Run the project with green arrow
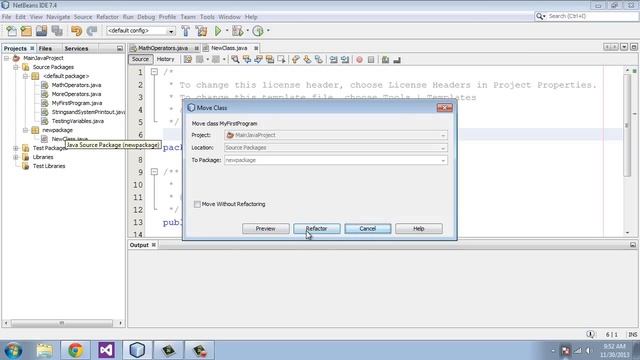 [x=218, y=31]
